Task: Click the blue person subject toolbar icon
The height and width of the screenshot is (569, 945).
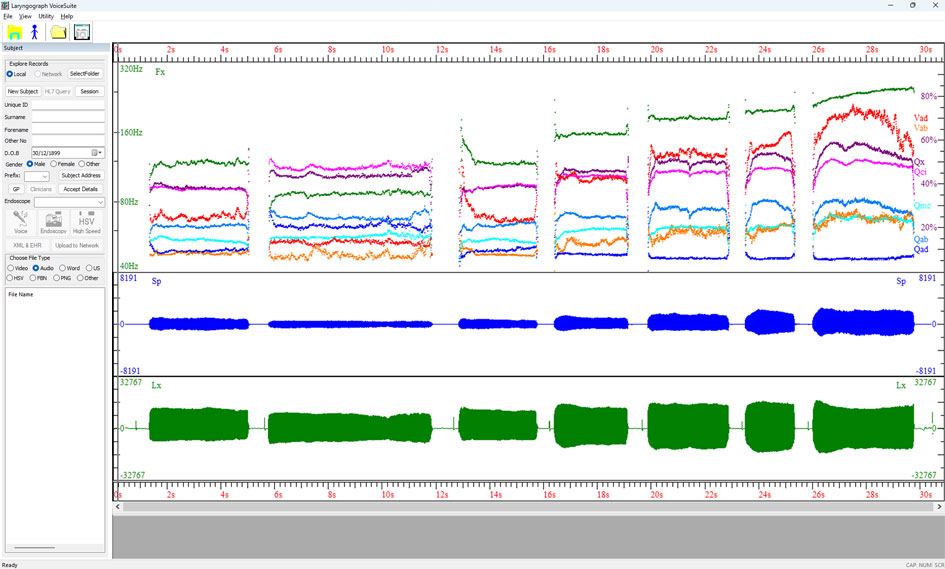Action: tap(34, 32)
